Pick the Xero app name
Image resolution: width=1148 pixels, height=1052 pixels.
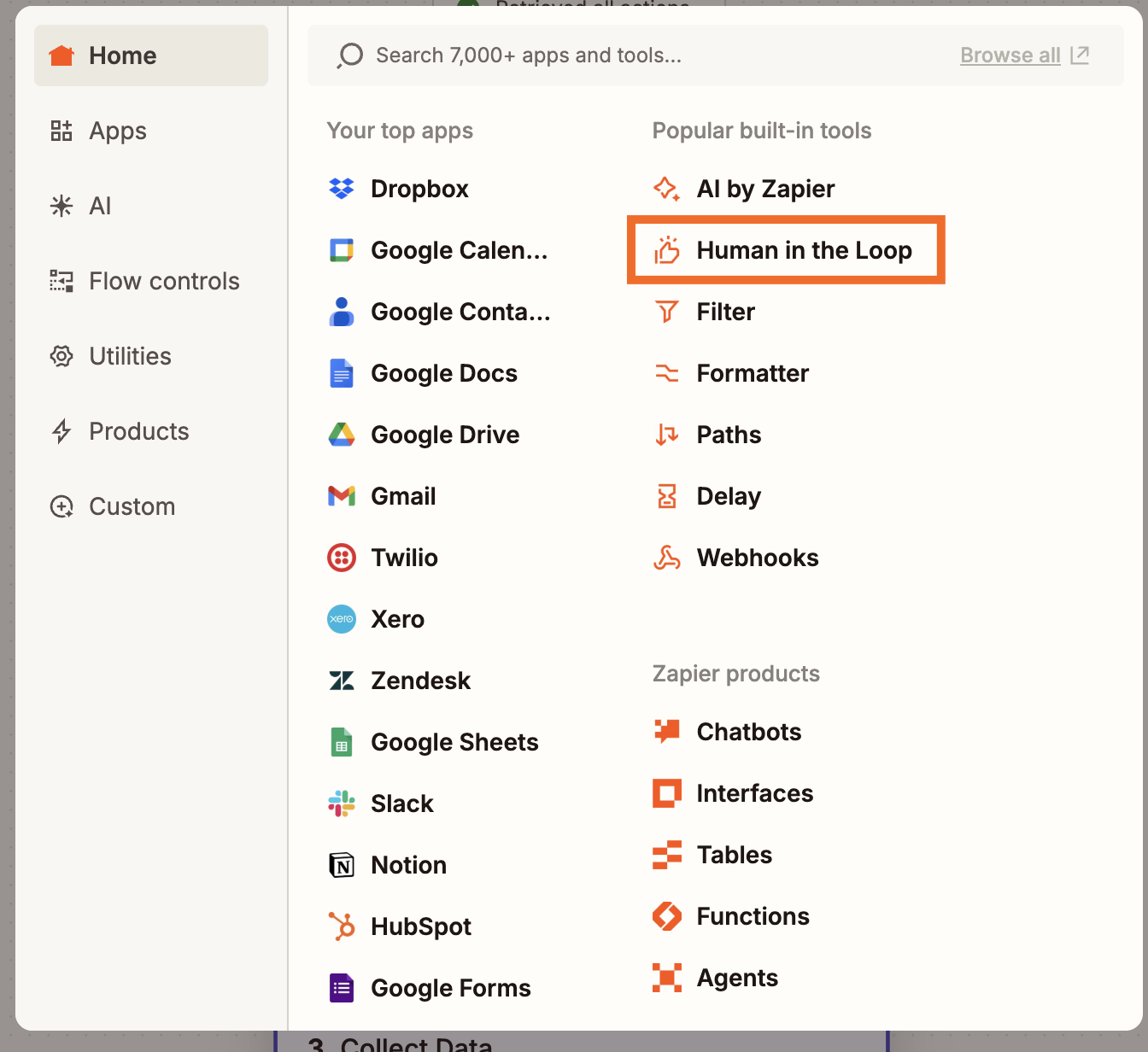click(397, 619)
